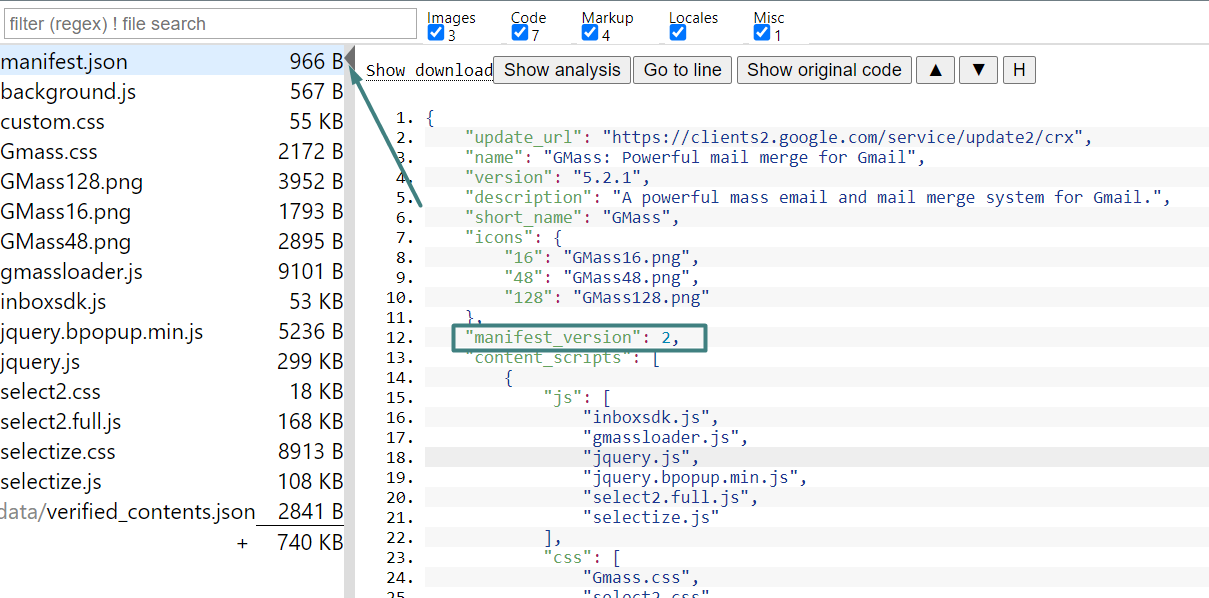1209x598 pixels.
Task: Open background.js in the file list
Action: 69,92
